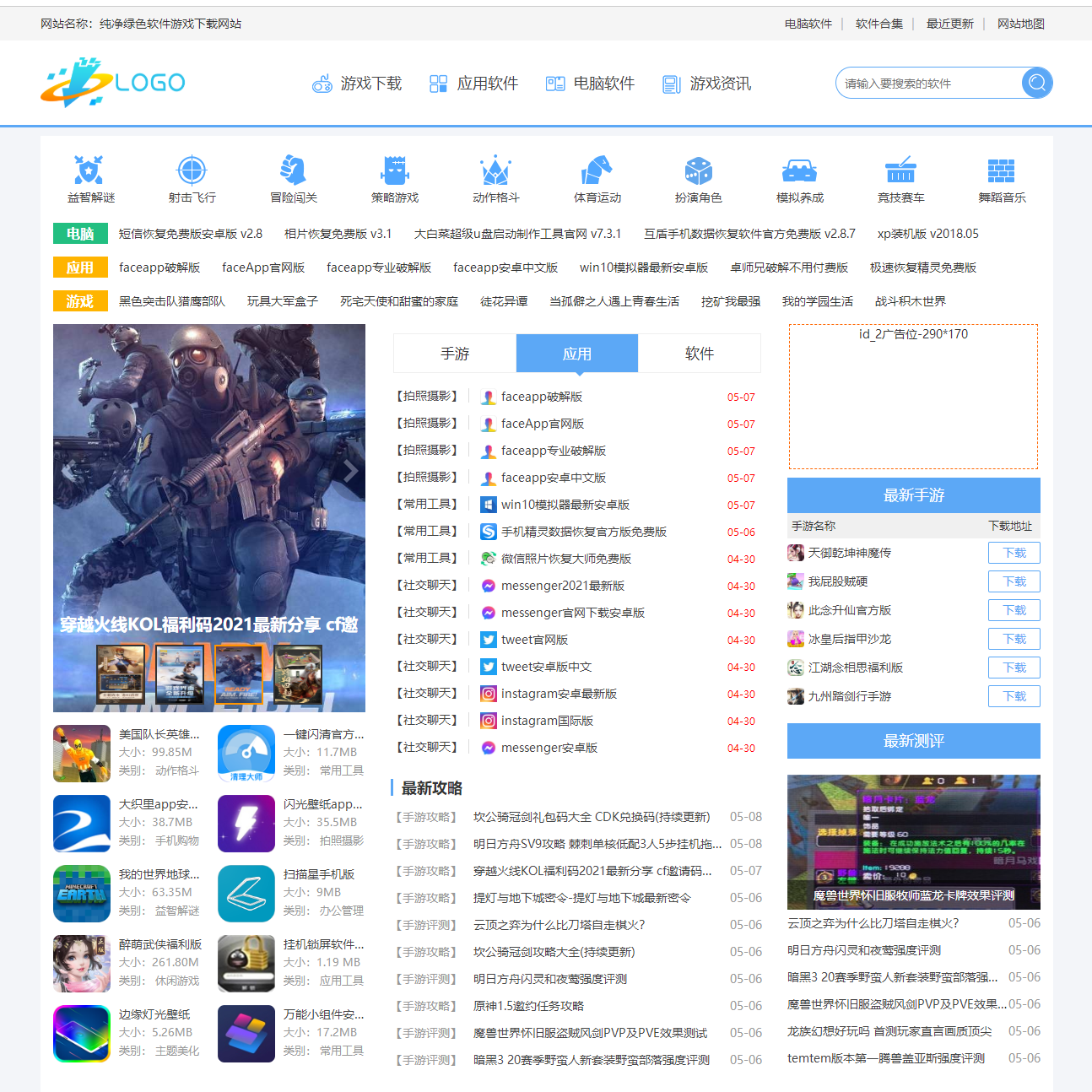Open the 电脑软件 navigation menu
This screenshot has width=1092, height=1092.
point(590,84)
